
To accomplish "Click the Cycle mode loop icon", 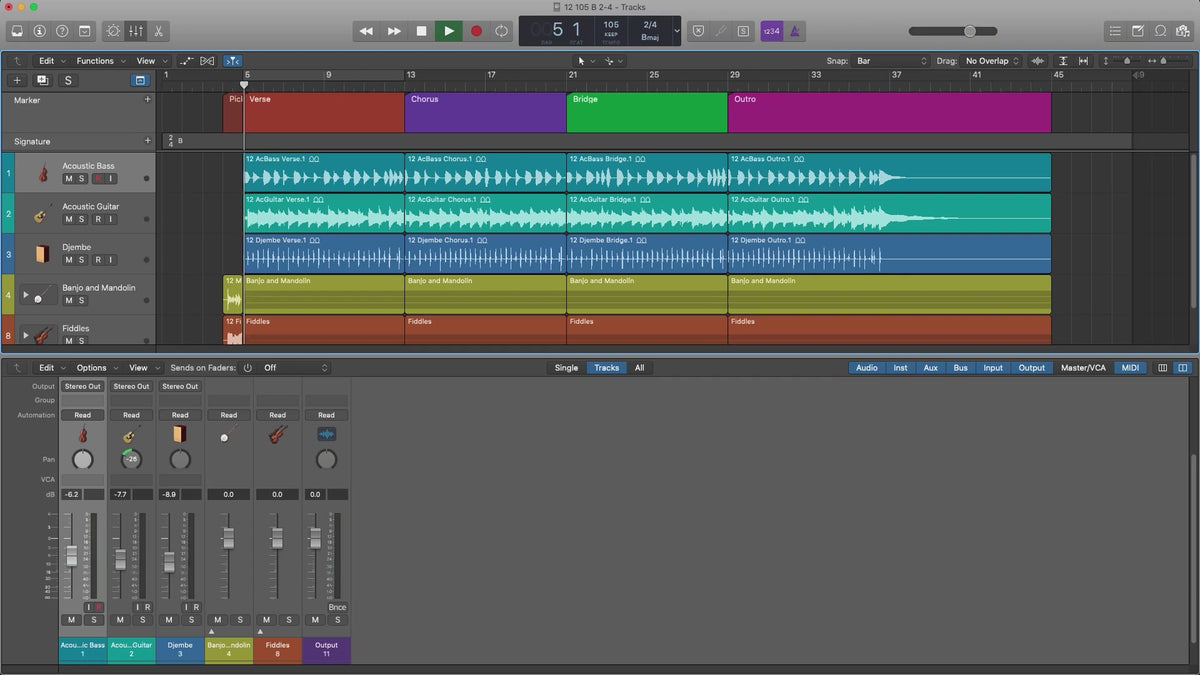I will [x=502, y=31].
